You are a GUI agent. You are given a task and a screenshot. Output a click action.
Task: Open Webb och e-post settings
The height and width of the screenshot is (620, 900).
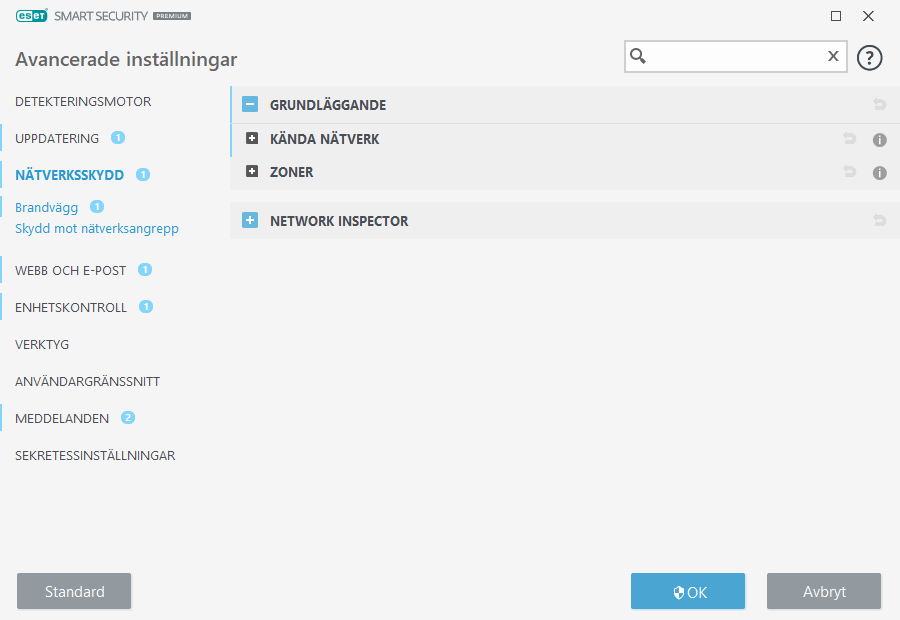[x=70, y=270]
